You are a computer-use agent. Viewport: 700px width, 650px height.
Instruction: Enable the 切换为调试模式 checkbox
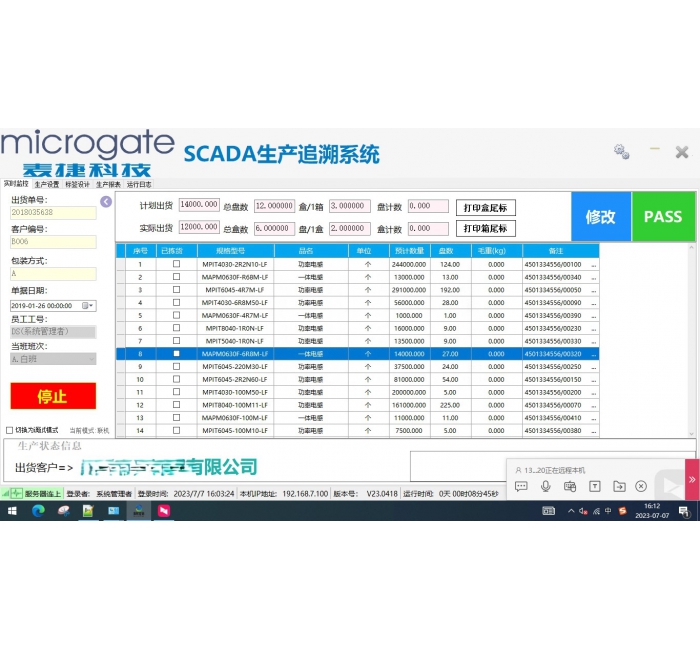click(10, 430)
